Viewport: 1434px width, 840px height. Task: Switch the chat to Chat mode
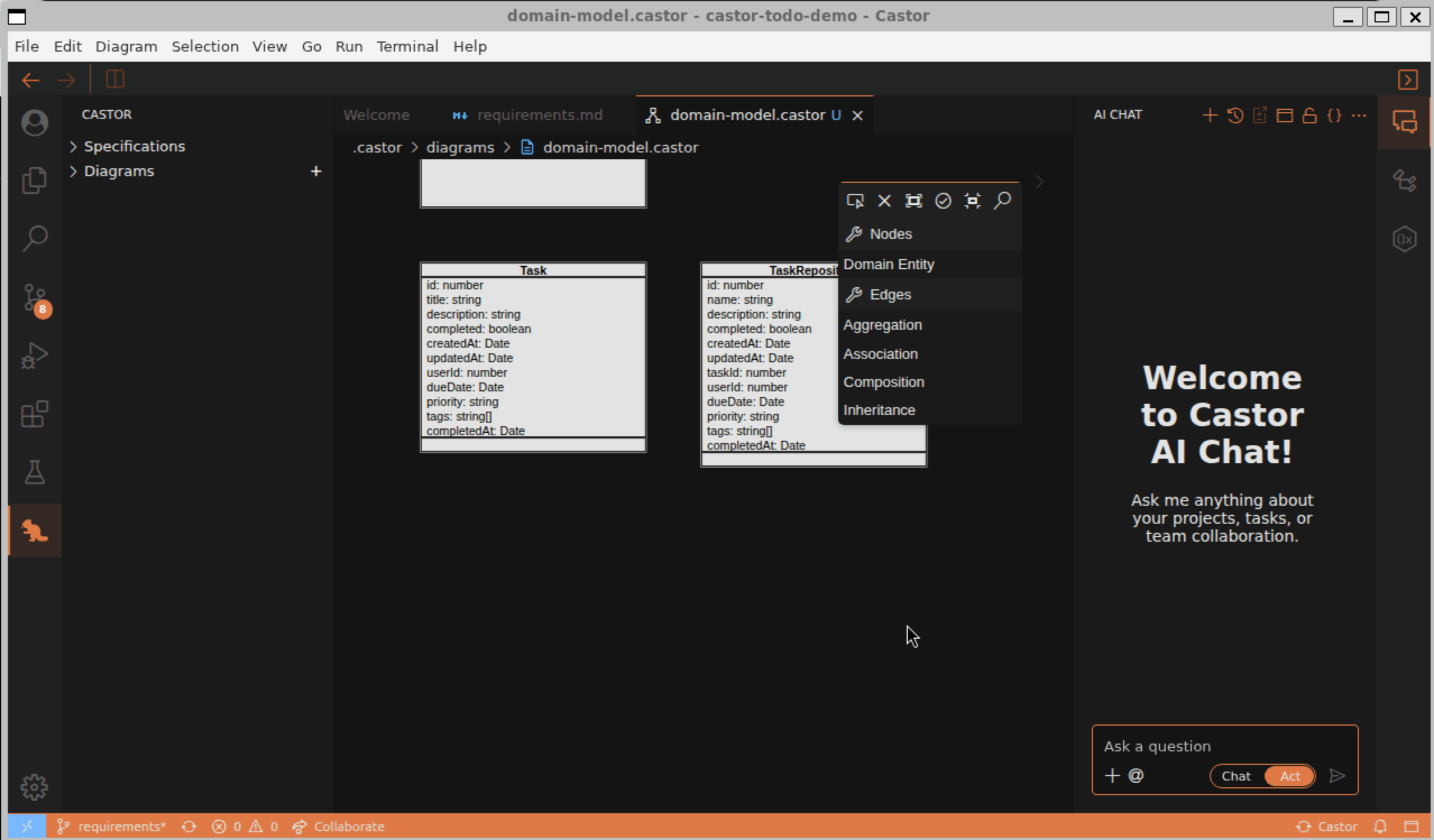tap(1237, 776)
